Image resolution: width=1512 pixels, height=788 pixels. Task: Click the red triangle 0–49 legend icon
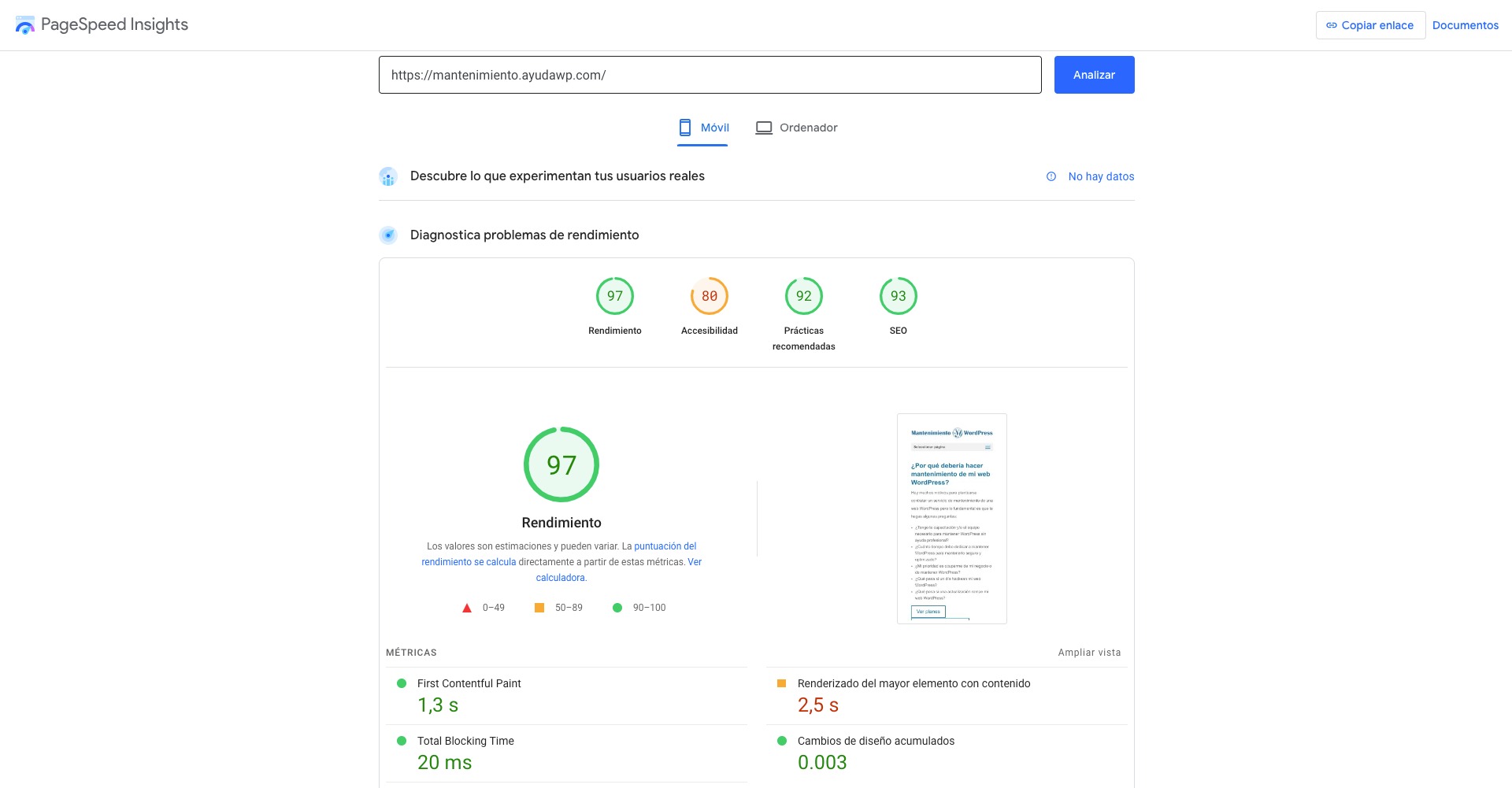[x=467, y=608]
